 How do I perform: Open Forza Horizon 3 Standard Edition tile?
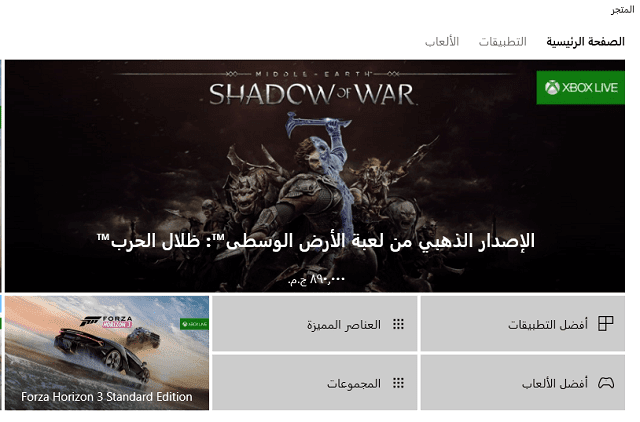(107, 353)
